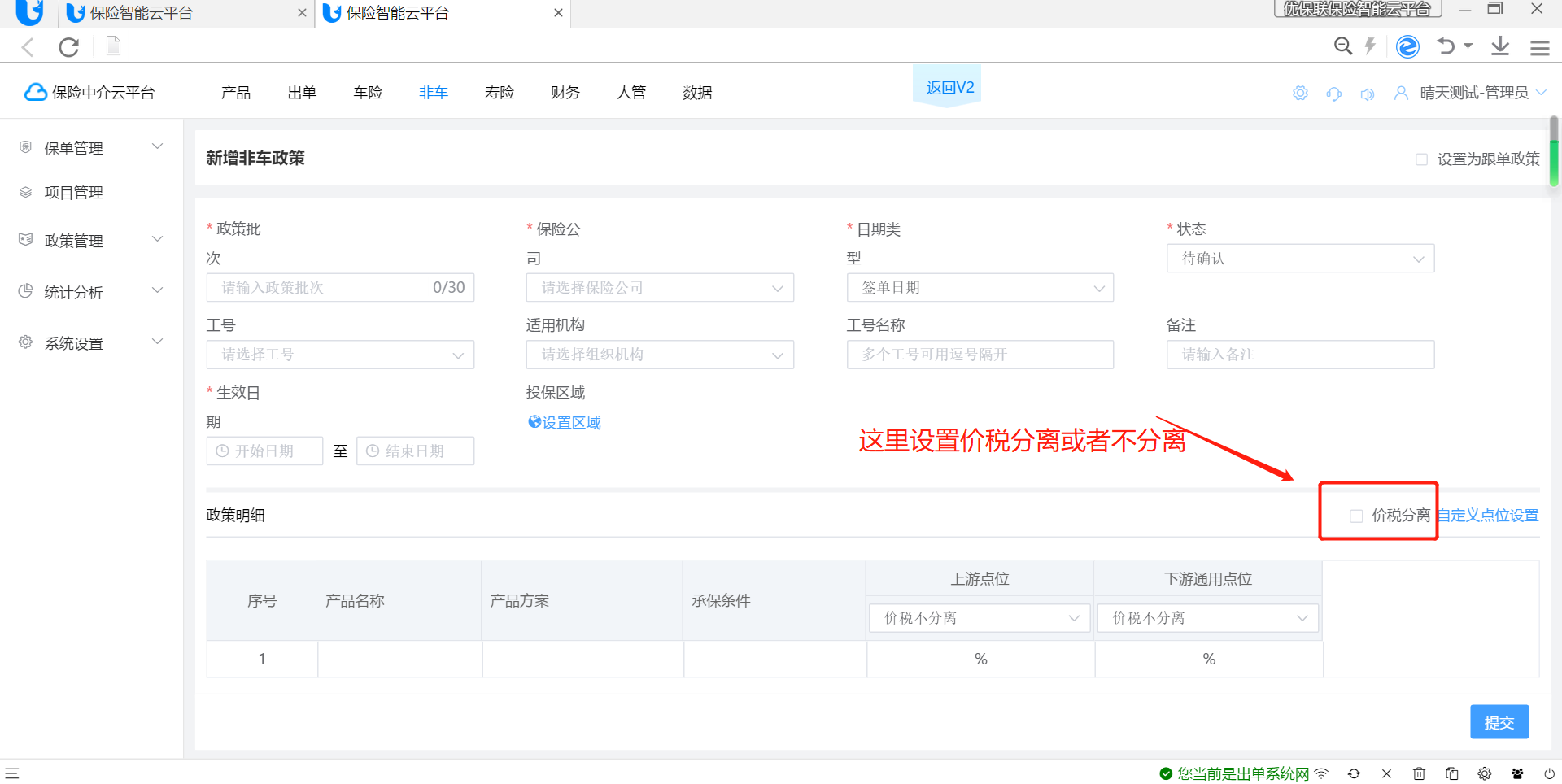Click the speaker announcement icon
Image resolution: width=1562 pixels, height=784 pixels.
coord(1368,94)
